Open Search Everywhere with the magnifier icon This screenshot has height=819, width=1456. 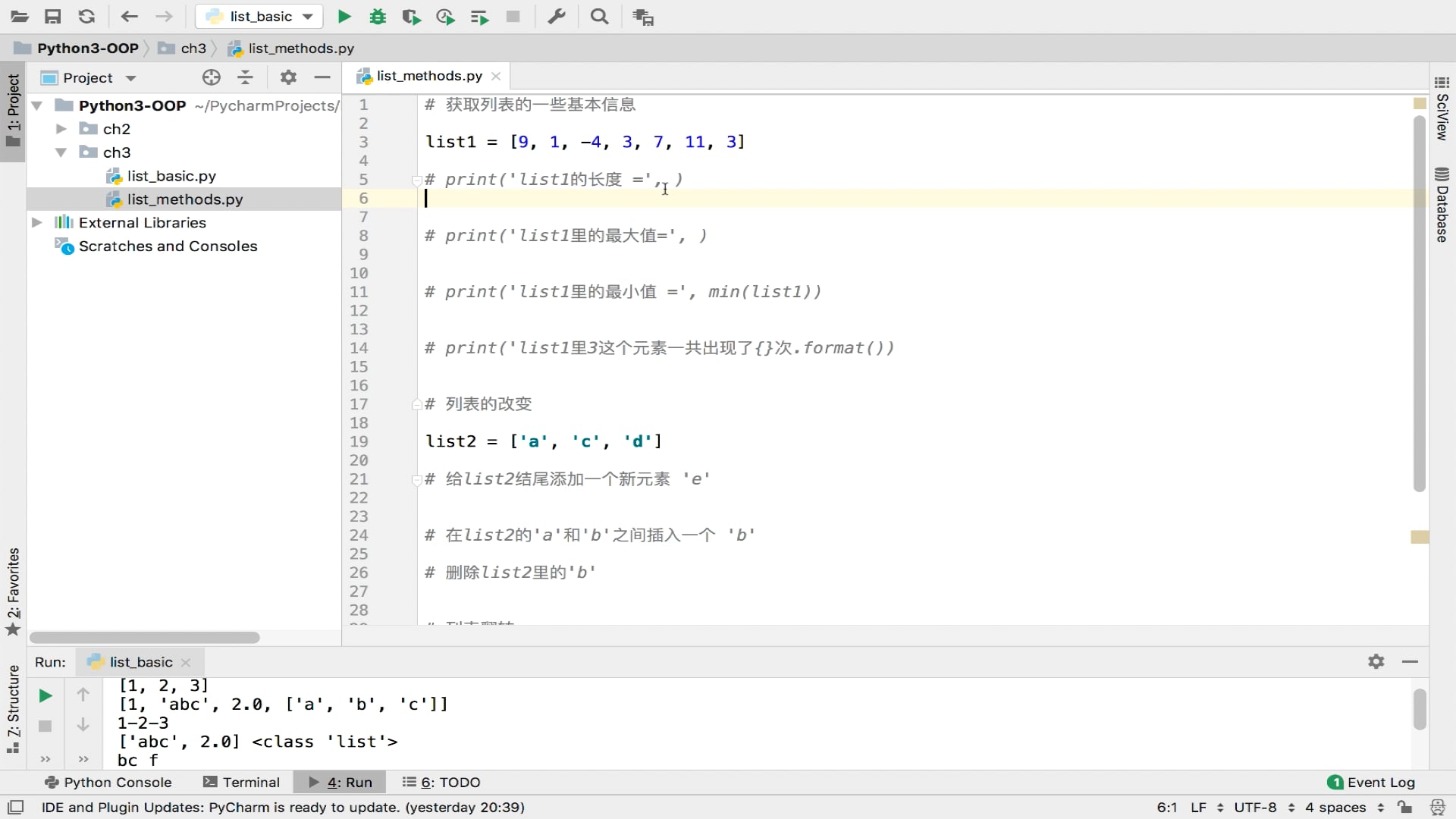(x=599, y=16)
